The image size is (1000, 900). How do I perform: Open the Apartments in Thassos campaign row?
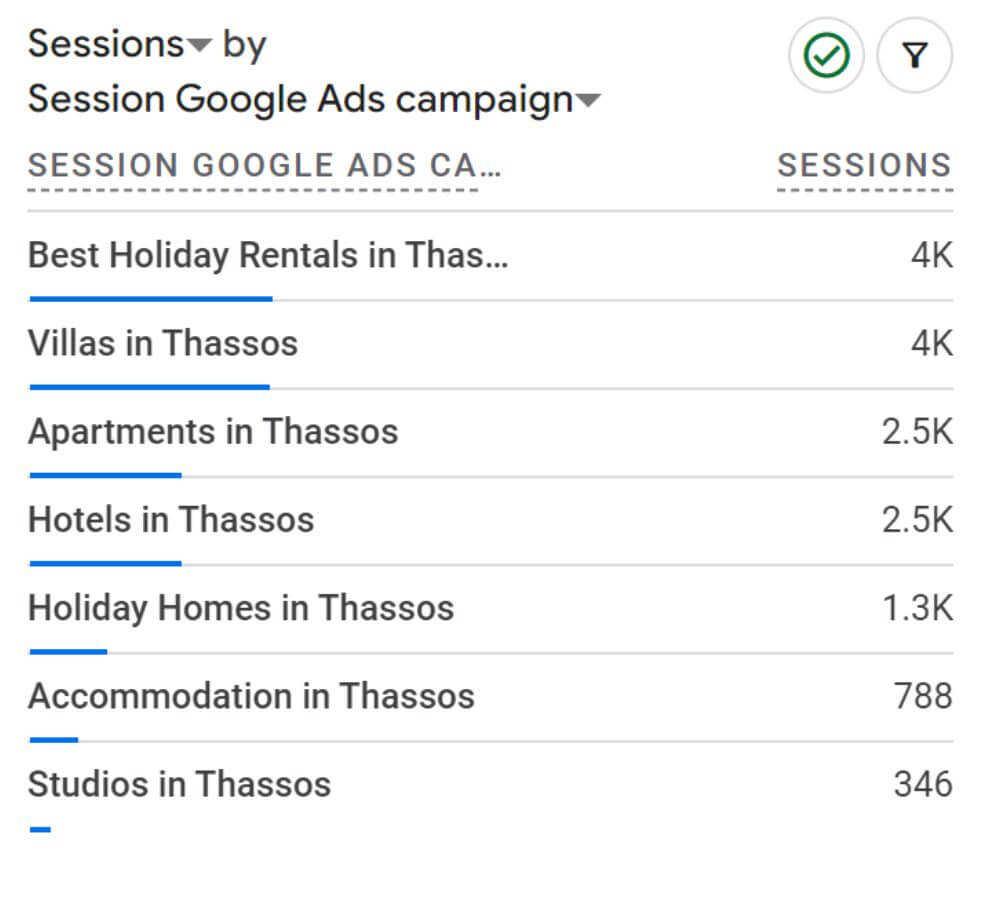(490, 432)
